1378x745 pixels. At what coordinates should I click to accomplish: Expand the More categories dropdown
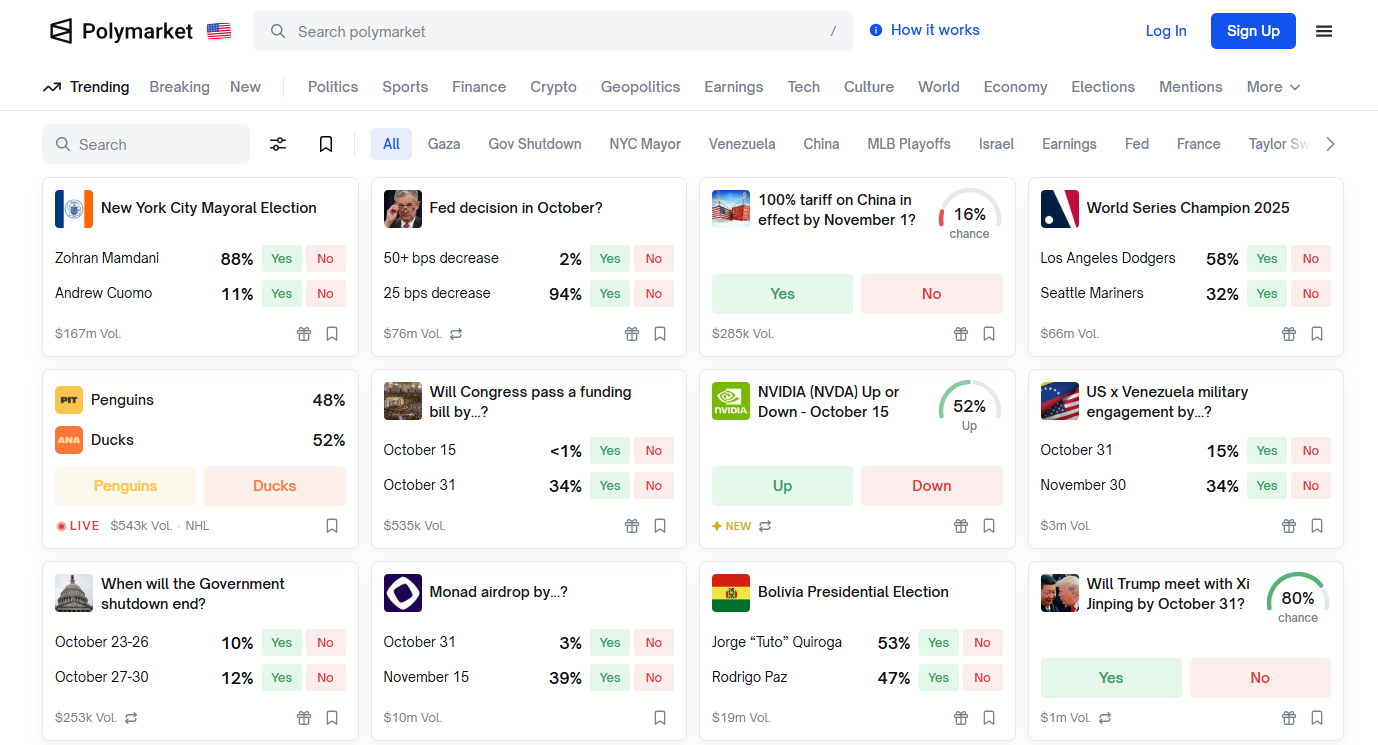point(1273,87)
